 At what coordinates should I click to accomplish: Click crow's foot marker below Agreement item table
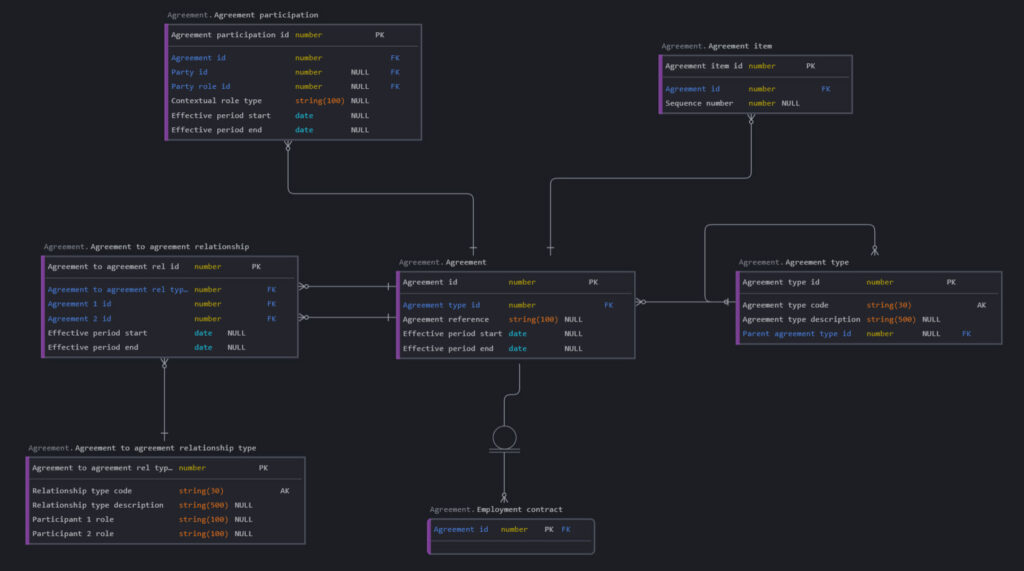click(x=751, y=120)
